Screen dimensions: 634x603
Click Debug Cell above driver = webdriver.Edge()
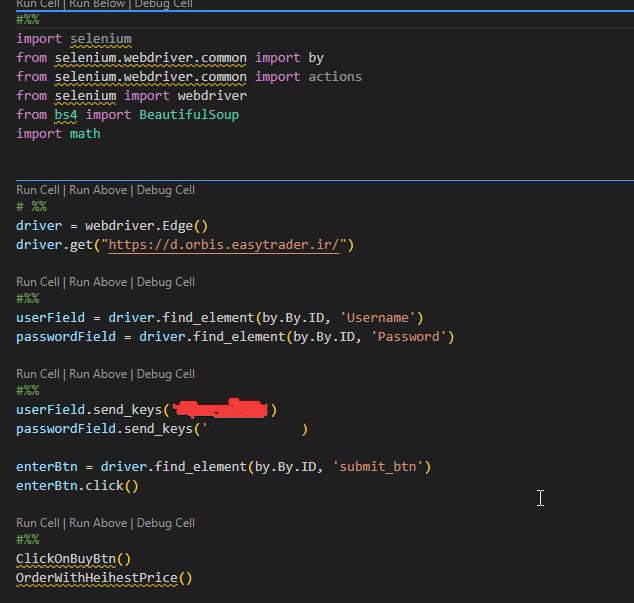166,190
